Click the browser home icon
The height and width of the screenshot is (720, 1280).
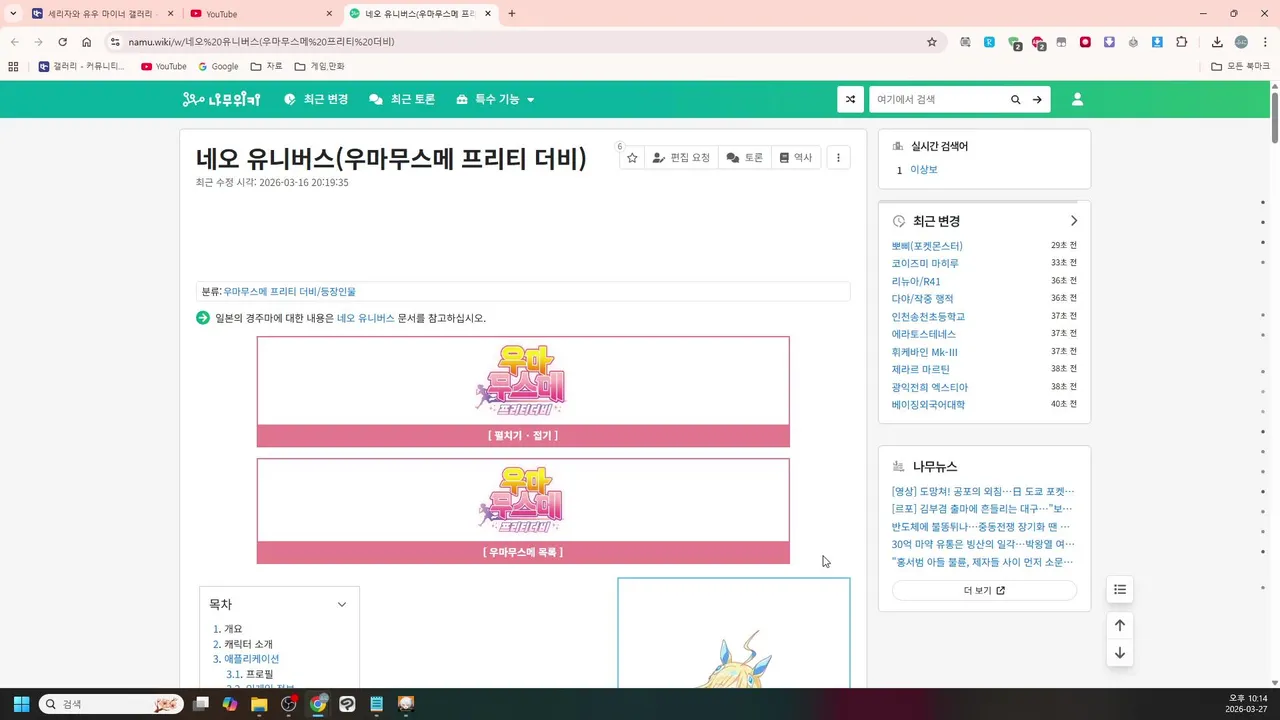click(86, 42)
